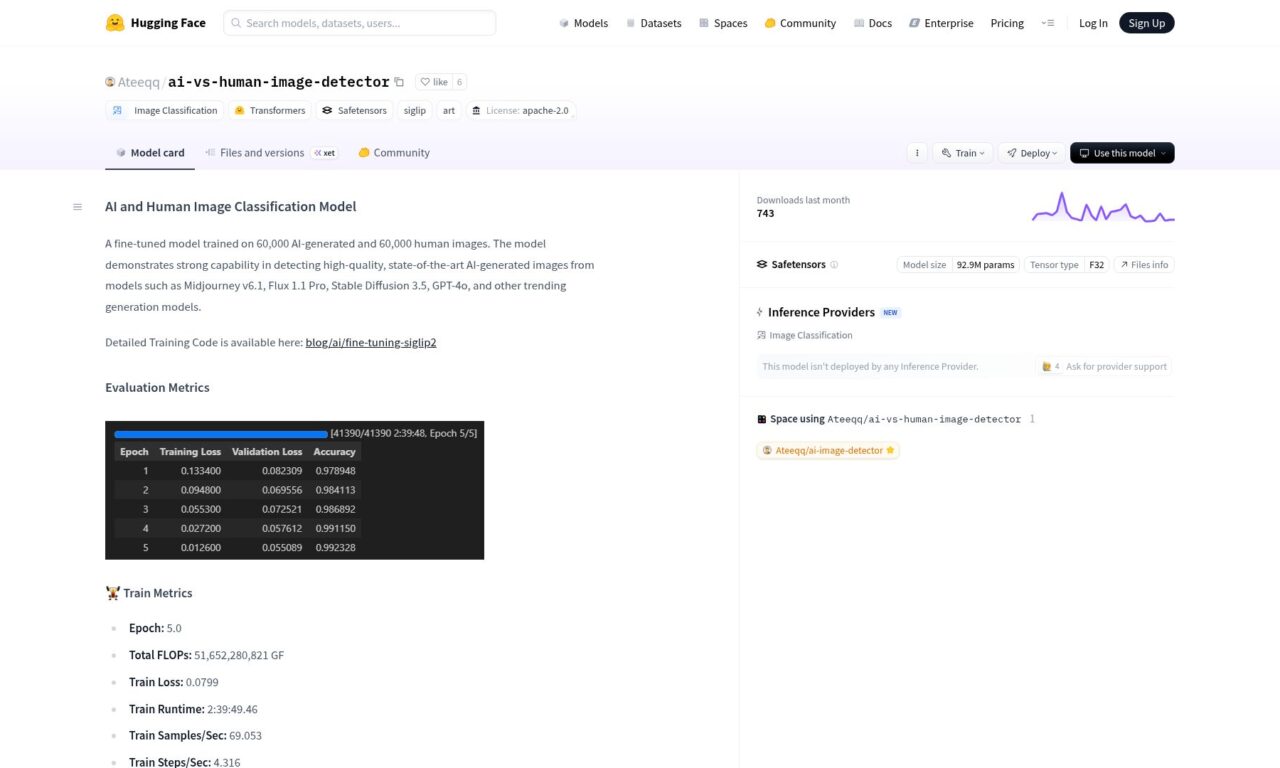Click the AI and Human Image Classification heading
This screenshot has width=1280, height=768.
(x=231, y=207)
